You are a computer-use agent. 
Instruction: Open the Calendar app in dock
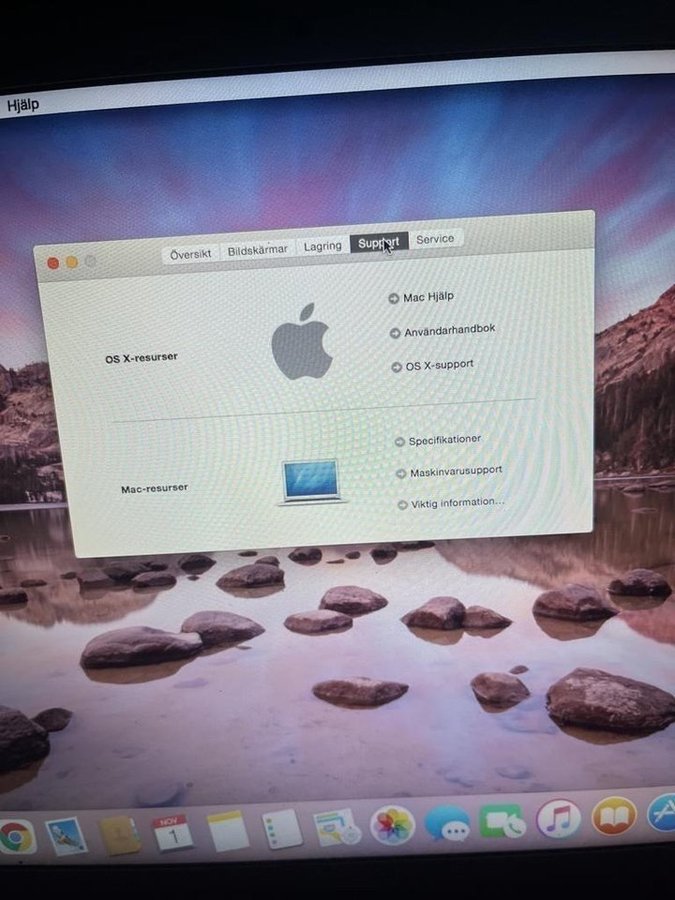(x=173, y=832)
